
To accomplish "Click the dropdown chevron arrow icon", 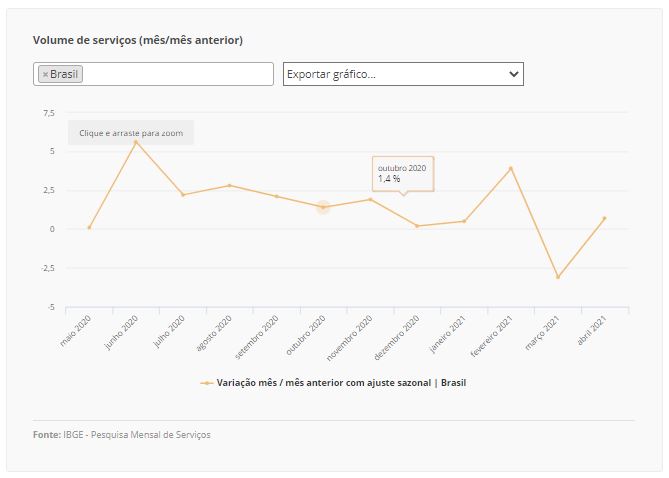I will 514,74.
